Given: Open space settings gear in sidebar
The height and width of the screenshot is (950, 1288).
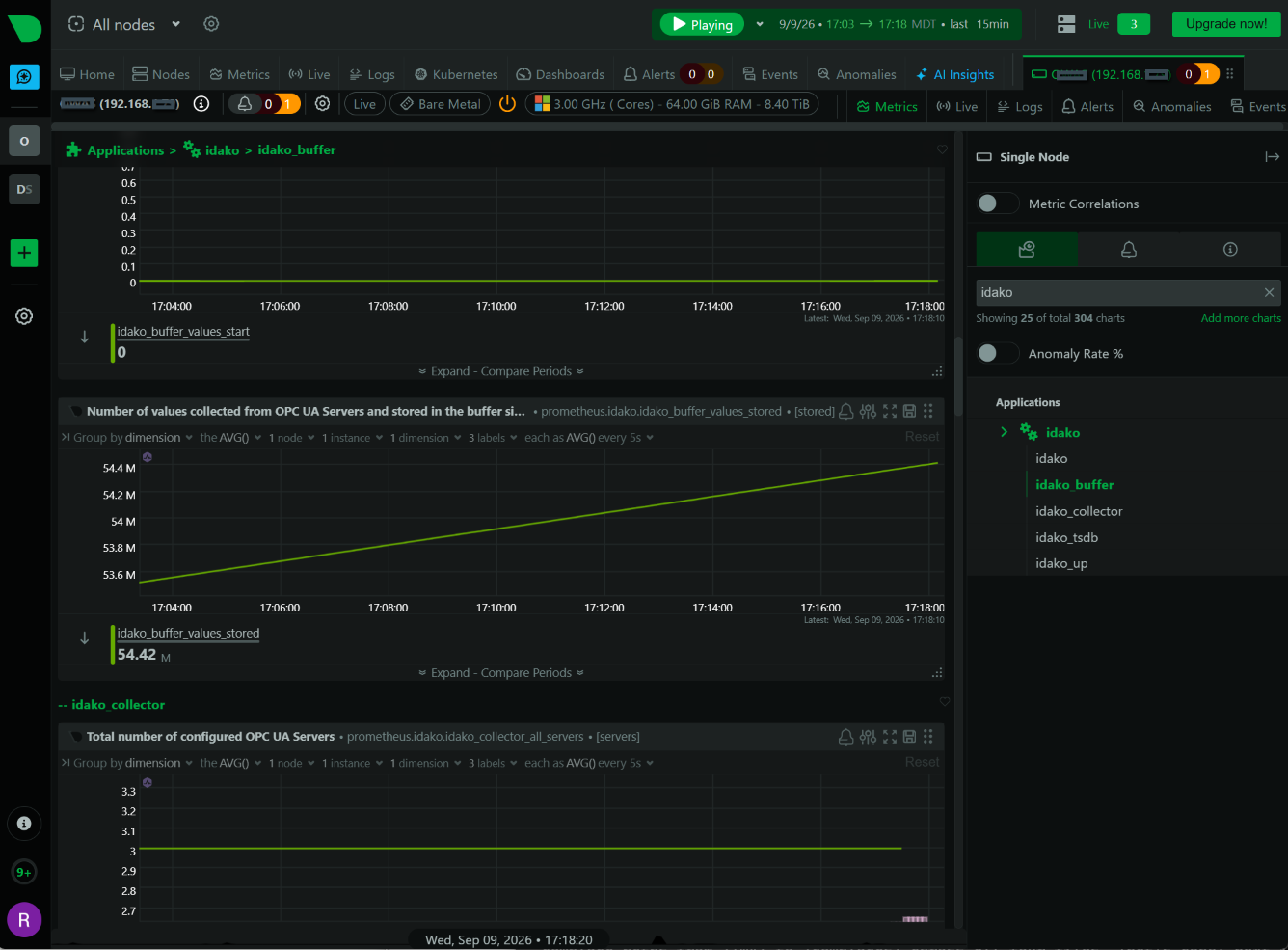Looking at the screenshot, I should [24, 316].
